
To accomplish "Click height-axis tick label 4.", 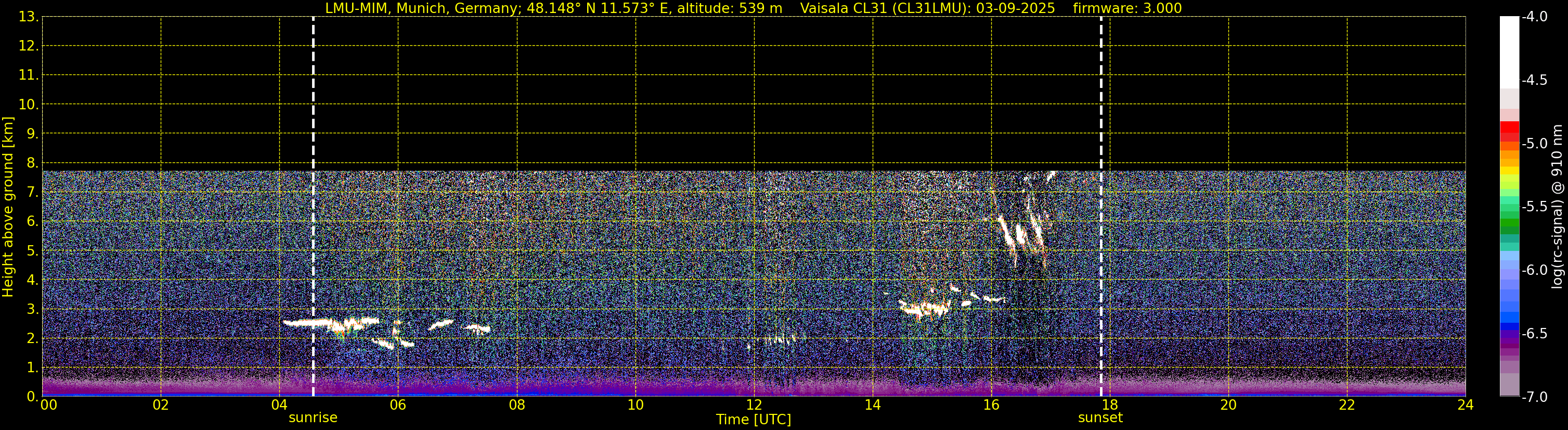I will point(32,280).
